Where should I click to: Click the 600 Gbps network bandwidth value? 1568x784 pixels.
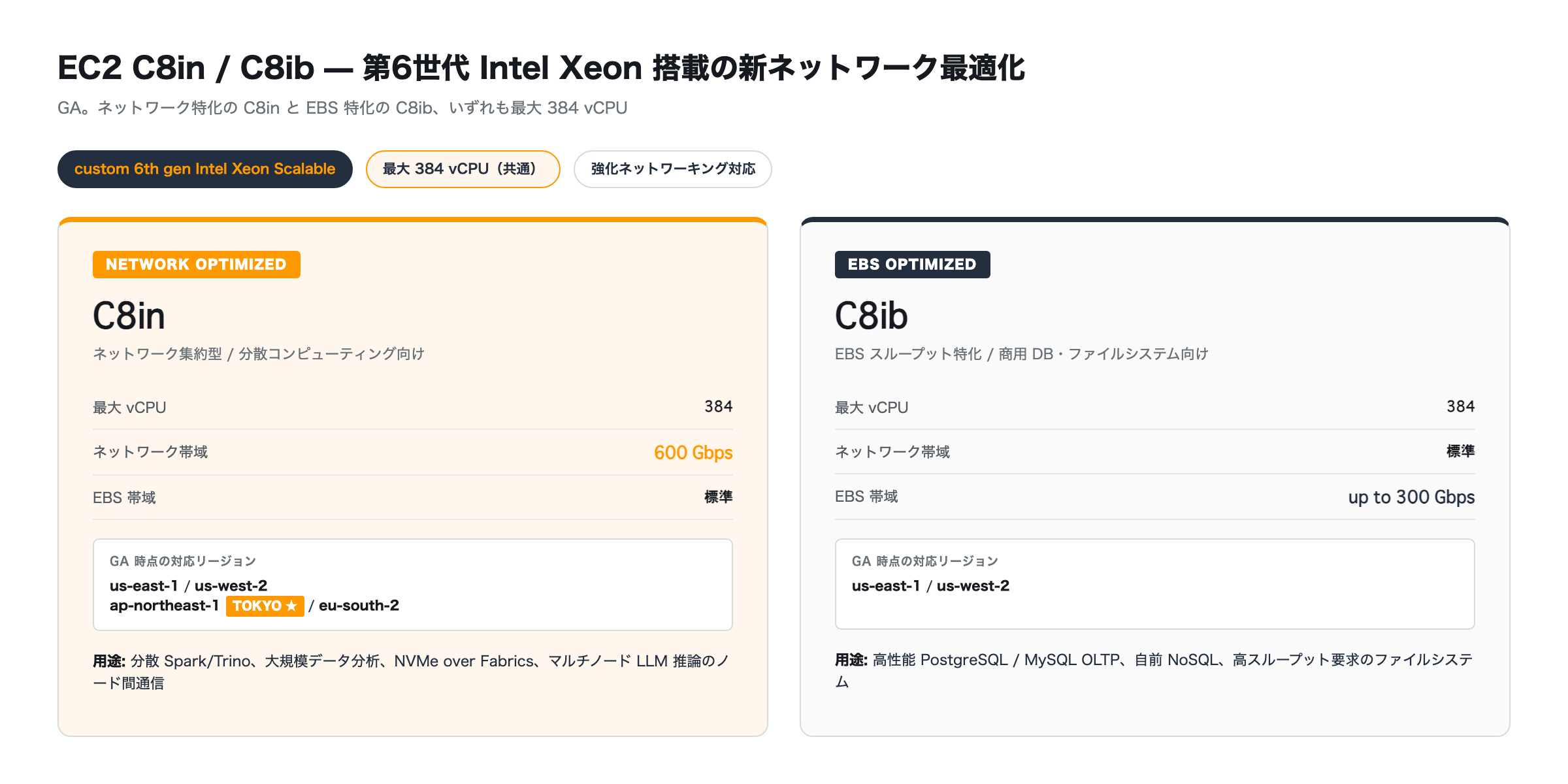(x=693, y=452)
